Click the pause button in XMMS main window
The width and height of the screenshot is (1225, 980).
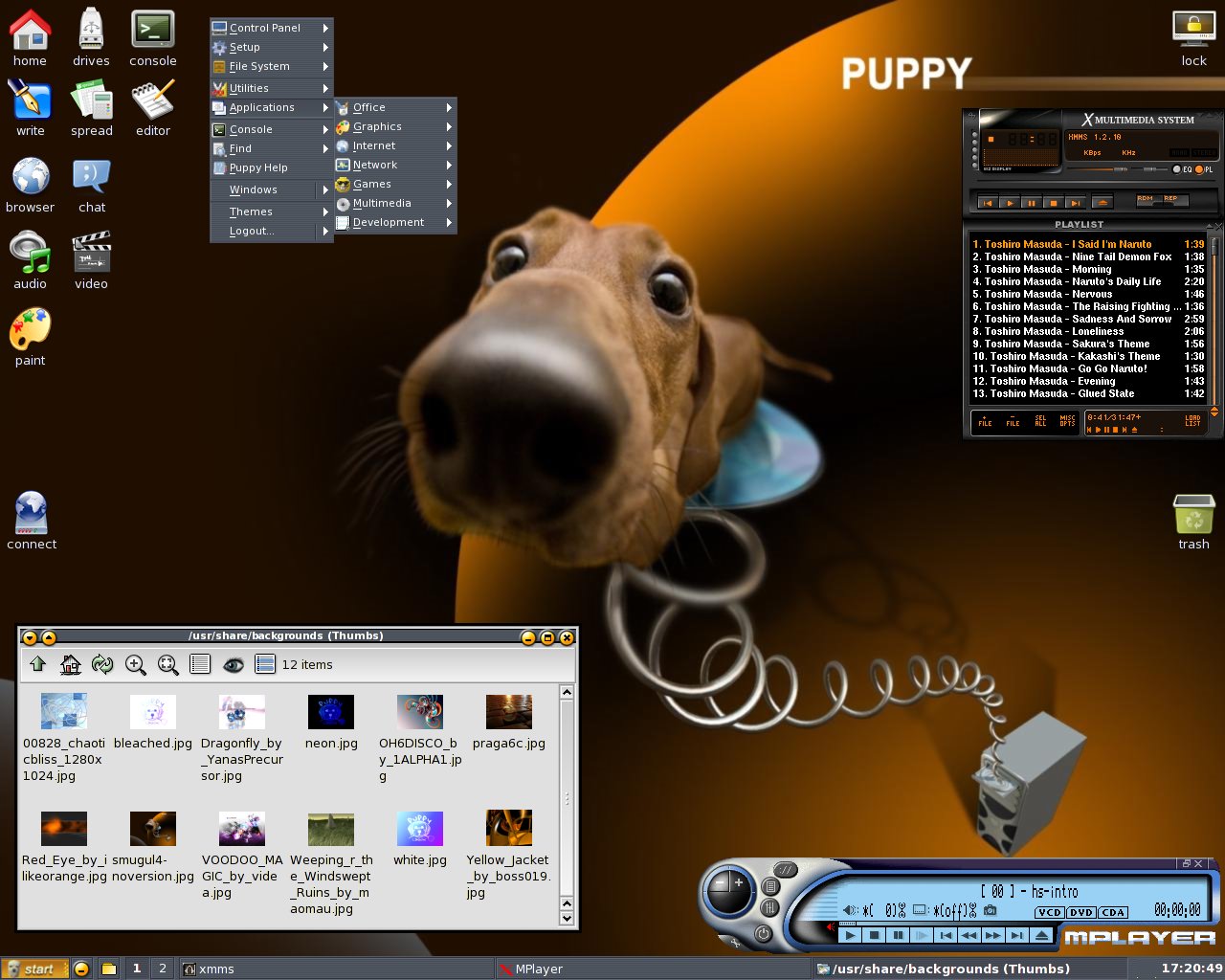pyautogui.click(x=1032, y=204)
